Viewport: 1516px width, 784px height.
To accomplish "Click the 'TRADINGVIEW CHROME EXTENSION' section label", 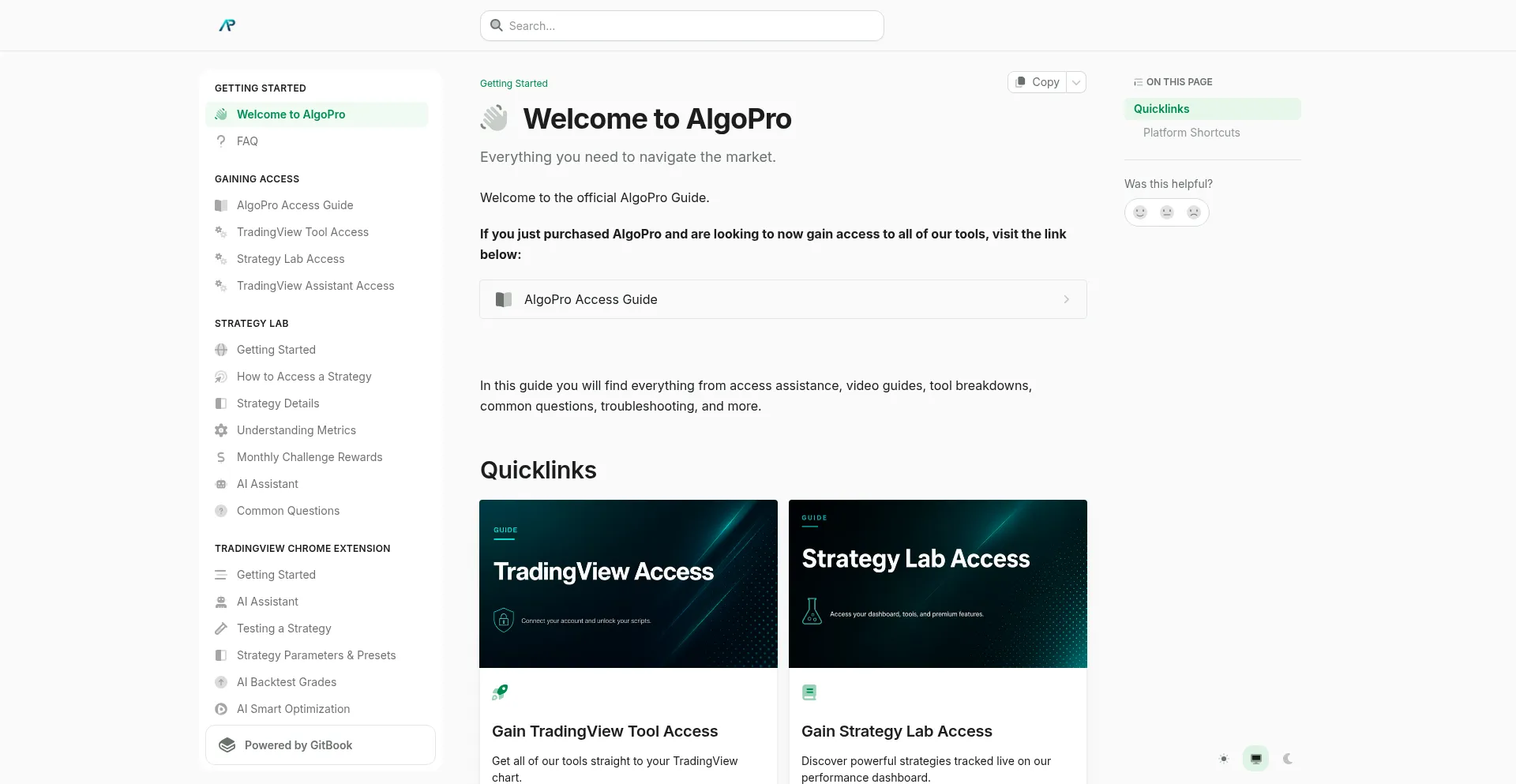I will (302, 549).
